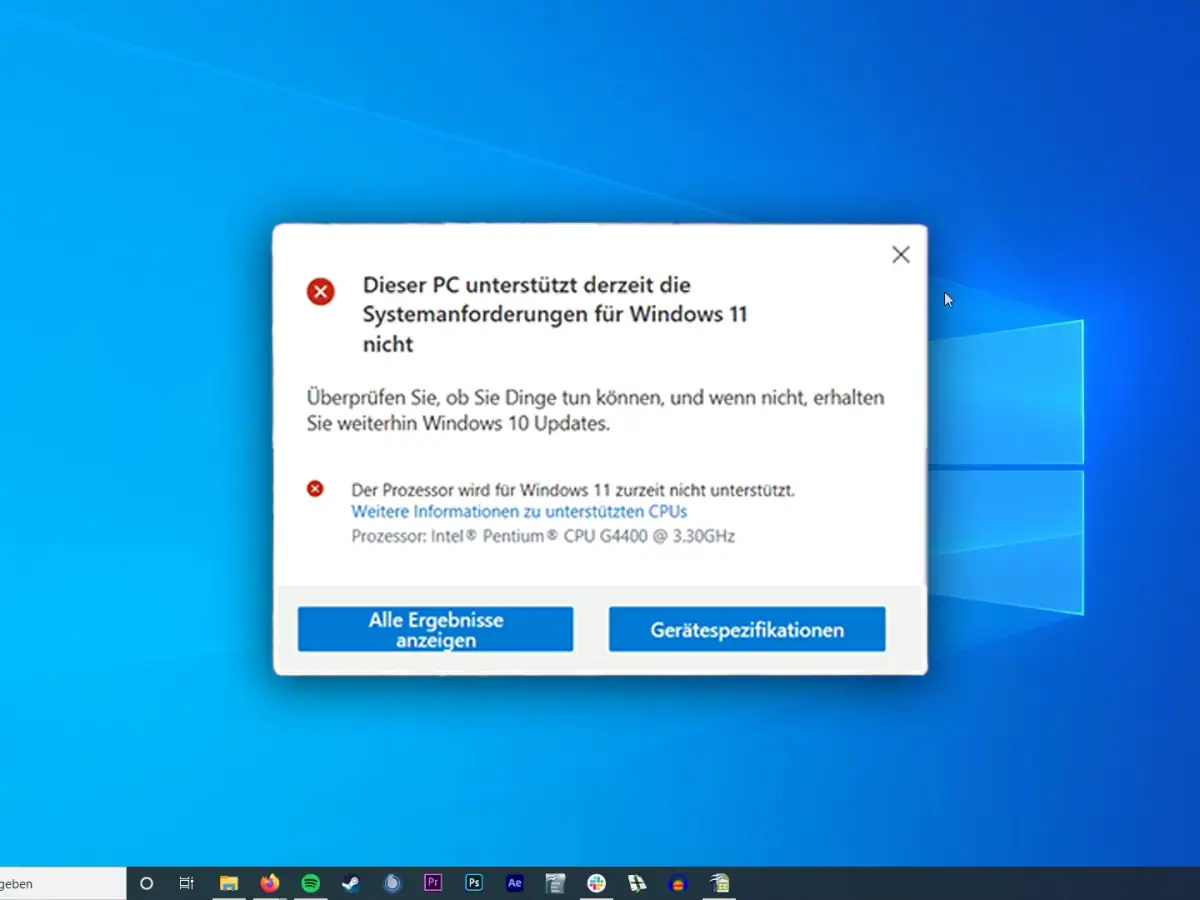Viewport: 1200px width, 900px height.
Task: Launch Firefox from the taskbar
Action: point(270,883)
